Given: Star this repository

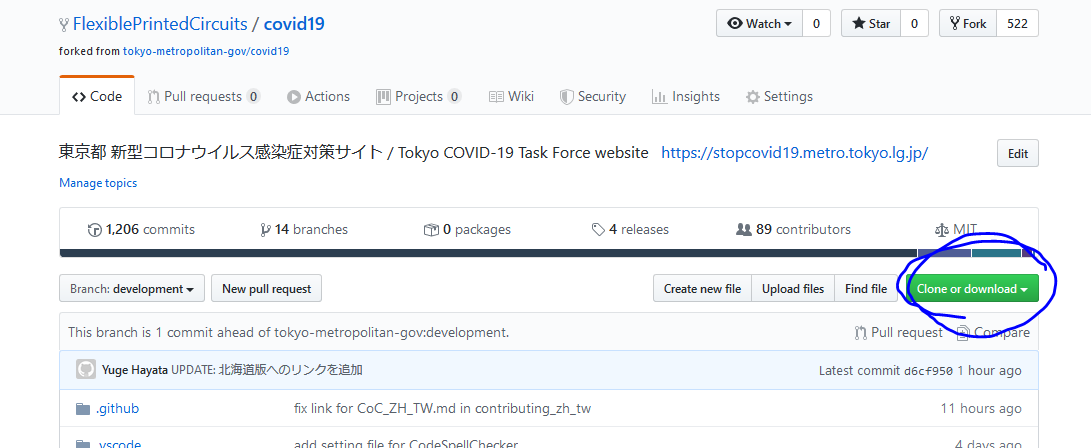Looking at the screenshot, I should [x=871, y=24].
